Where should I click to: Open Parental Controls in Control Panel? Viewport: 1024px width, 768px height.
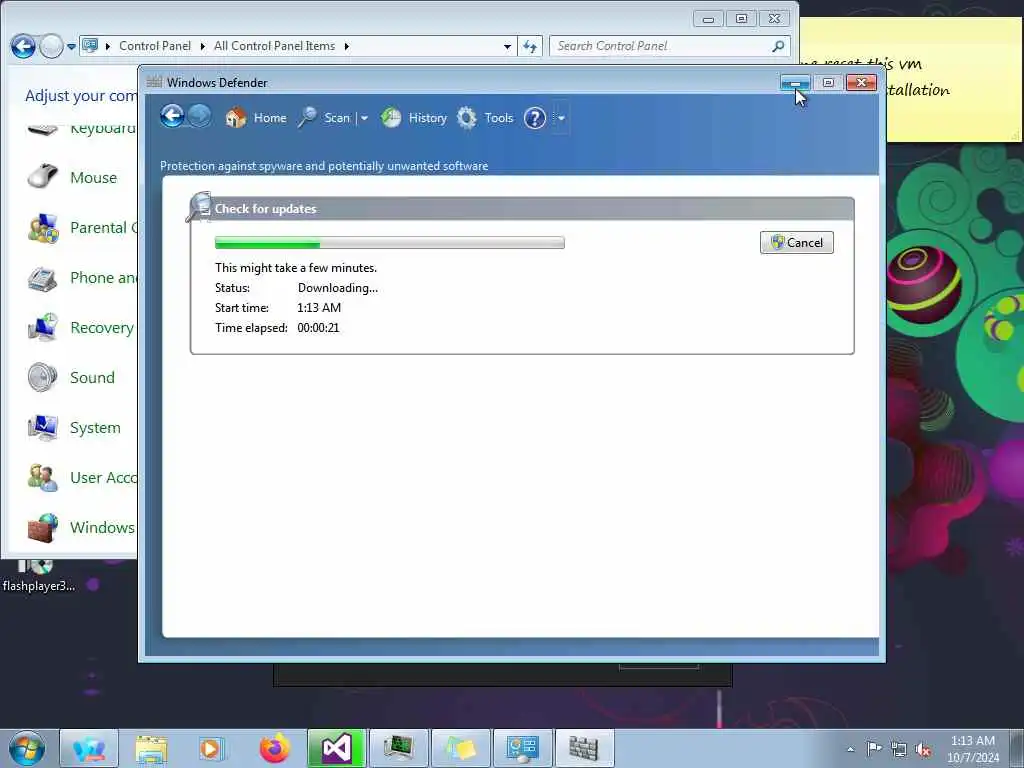tap(82, 228)
